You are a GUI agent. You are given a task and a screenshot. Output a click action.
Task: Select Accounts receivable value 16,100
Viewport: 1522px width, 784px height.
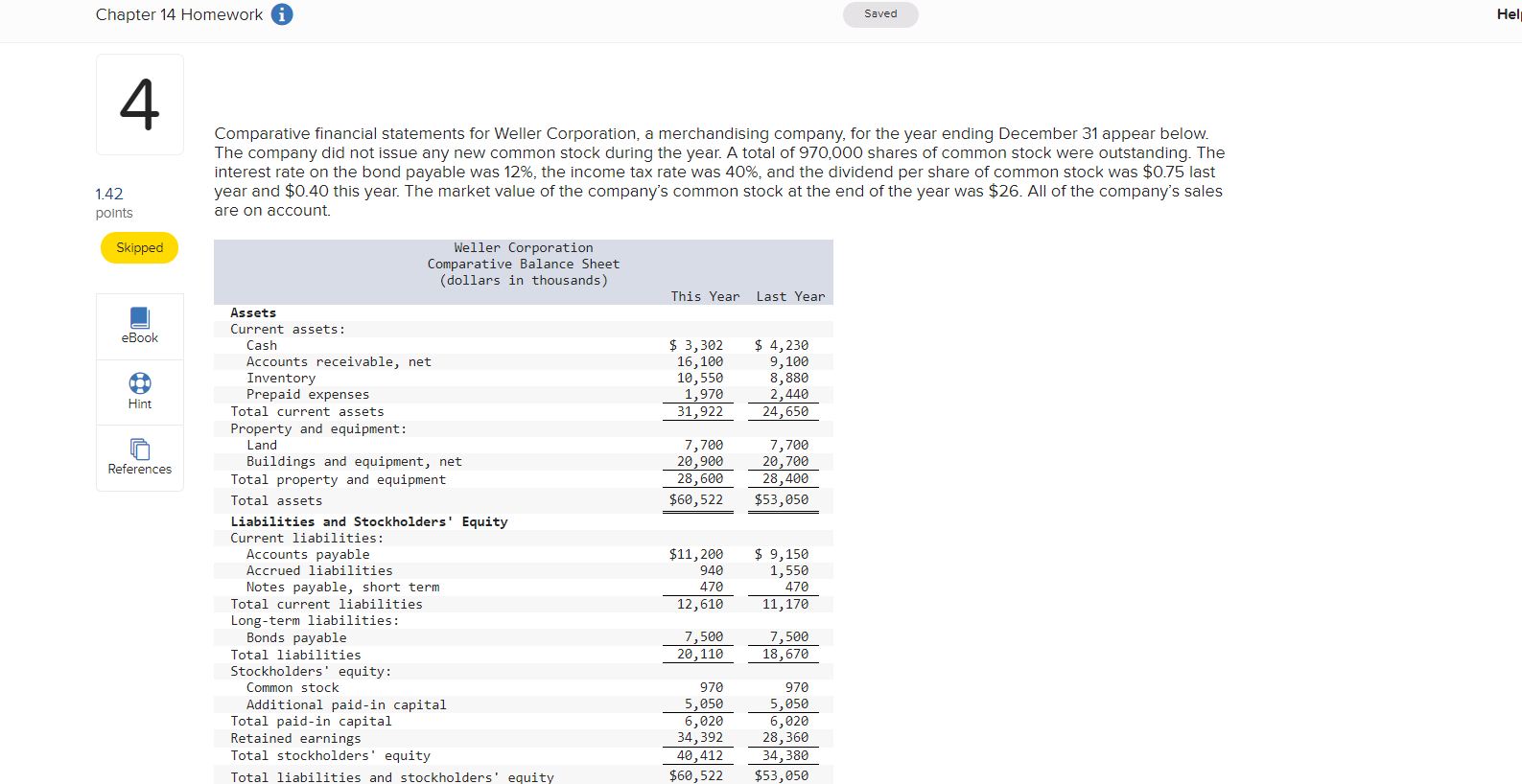pyautogui.click(x=700, y=361)
